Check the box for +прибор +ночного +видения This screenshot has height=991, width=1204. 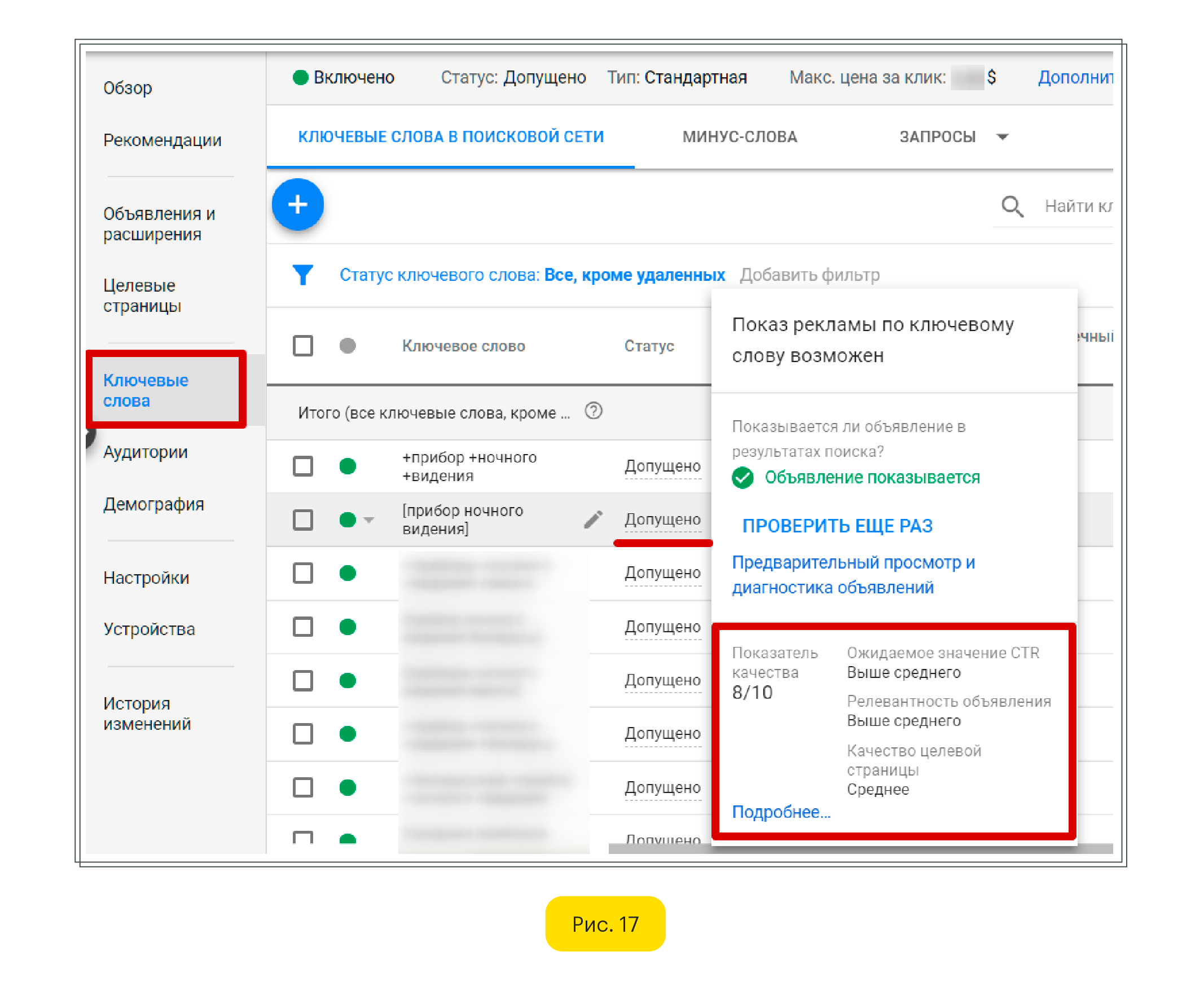302,466
